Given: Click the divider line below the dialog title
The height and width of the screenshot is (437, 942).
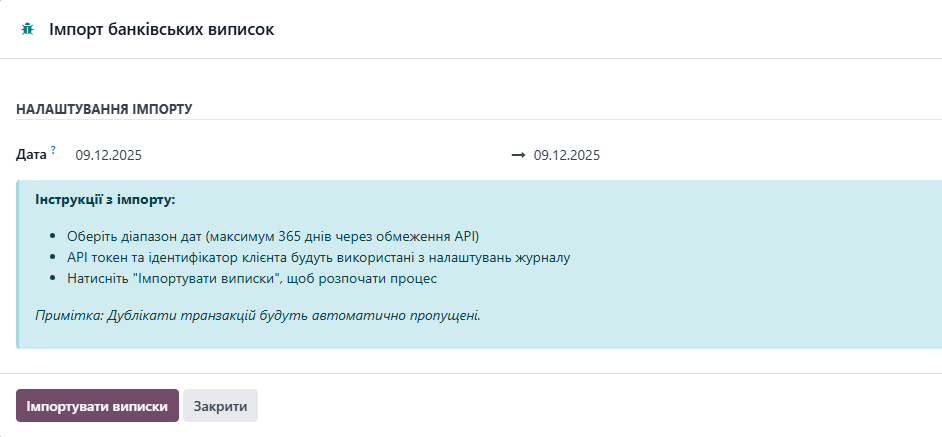Looking at the screenshot, I should click(471, 59).
